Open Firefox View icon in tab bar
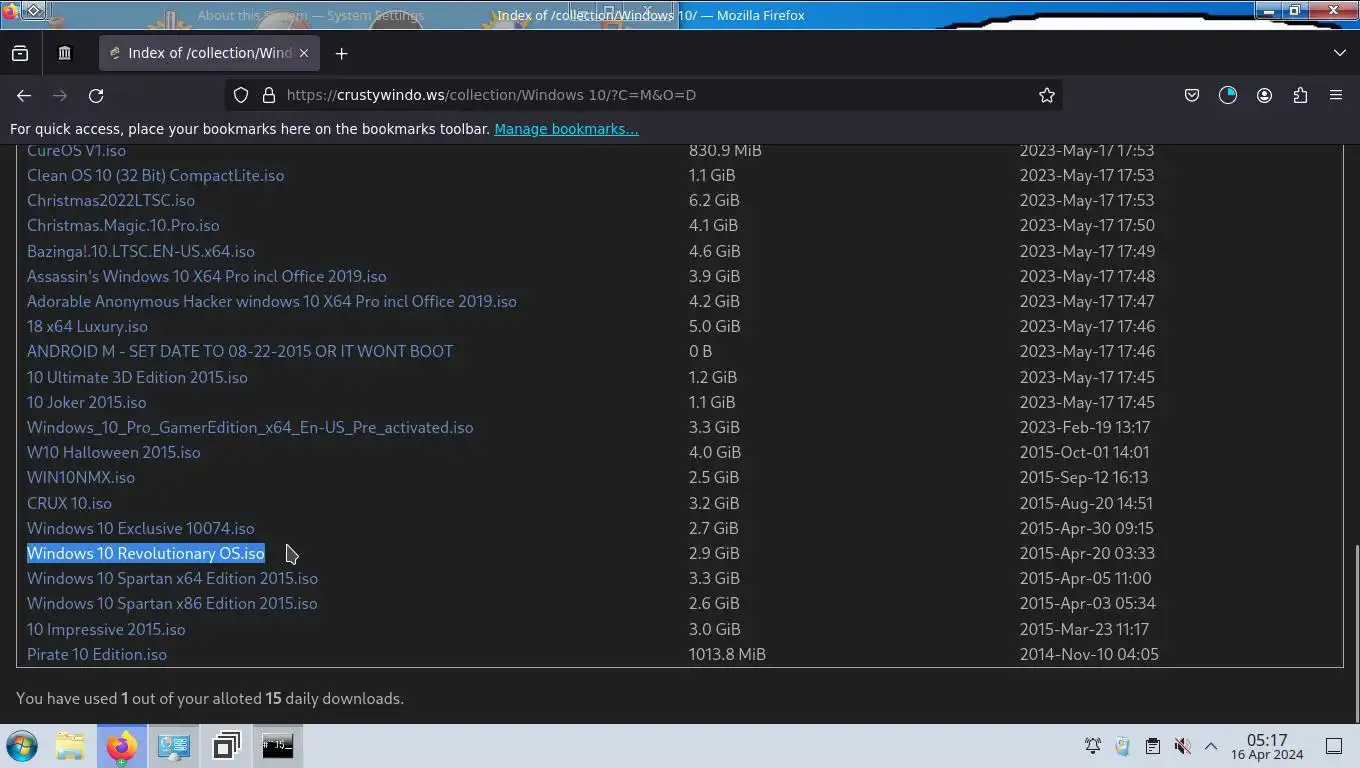 coord(20,53)
